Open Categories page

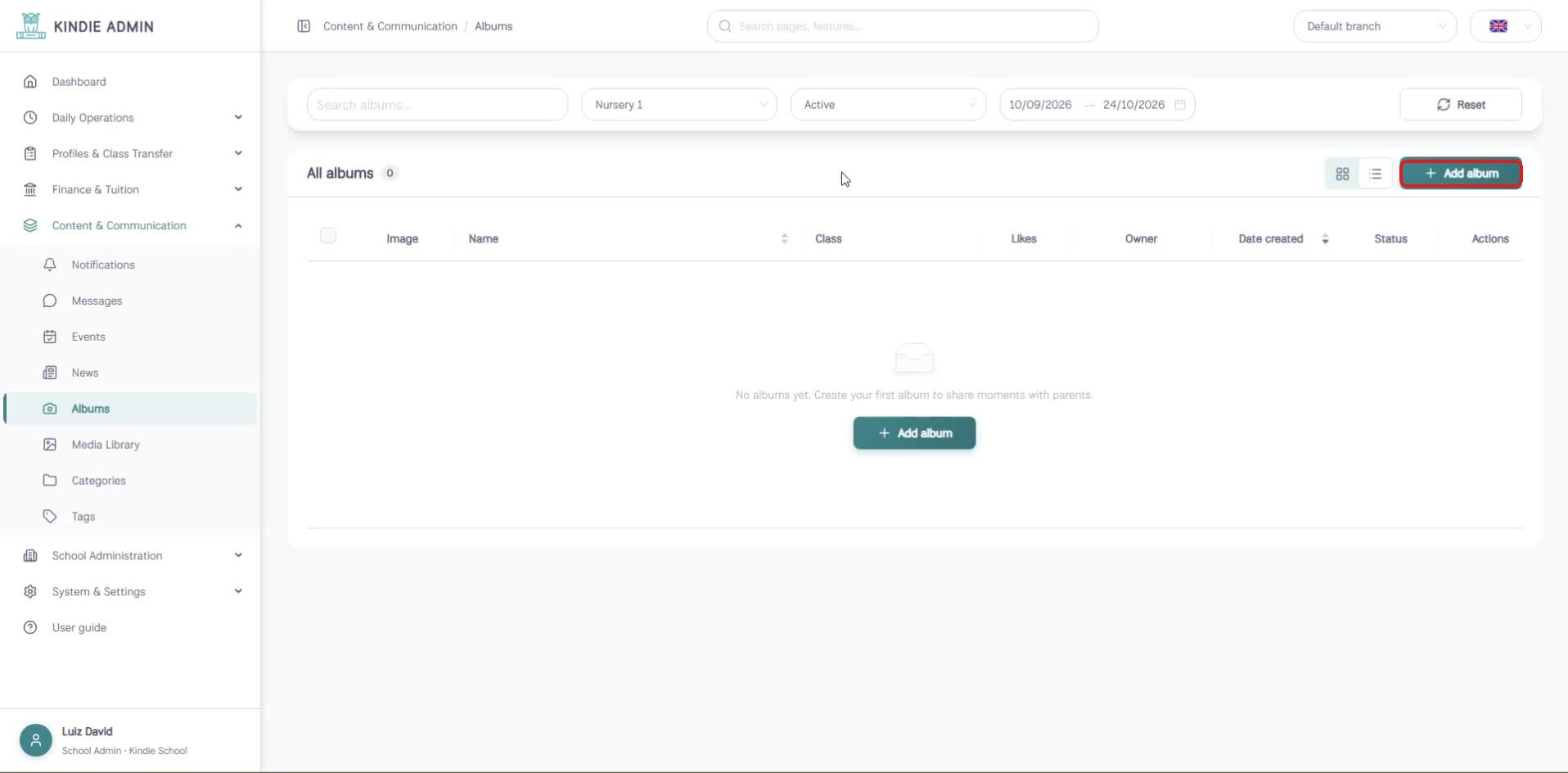tap(131, 481)
